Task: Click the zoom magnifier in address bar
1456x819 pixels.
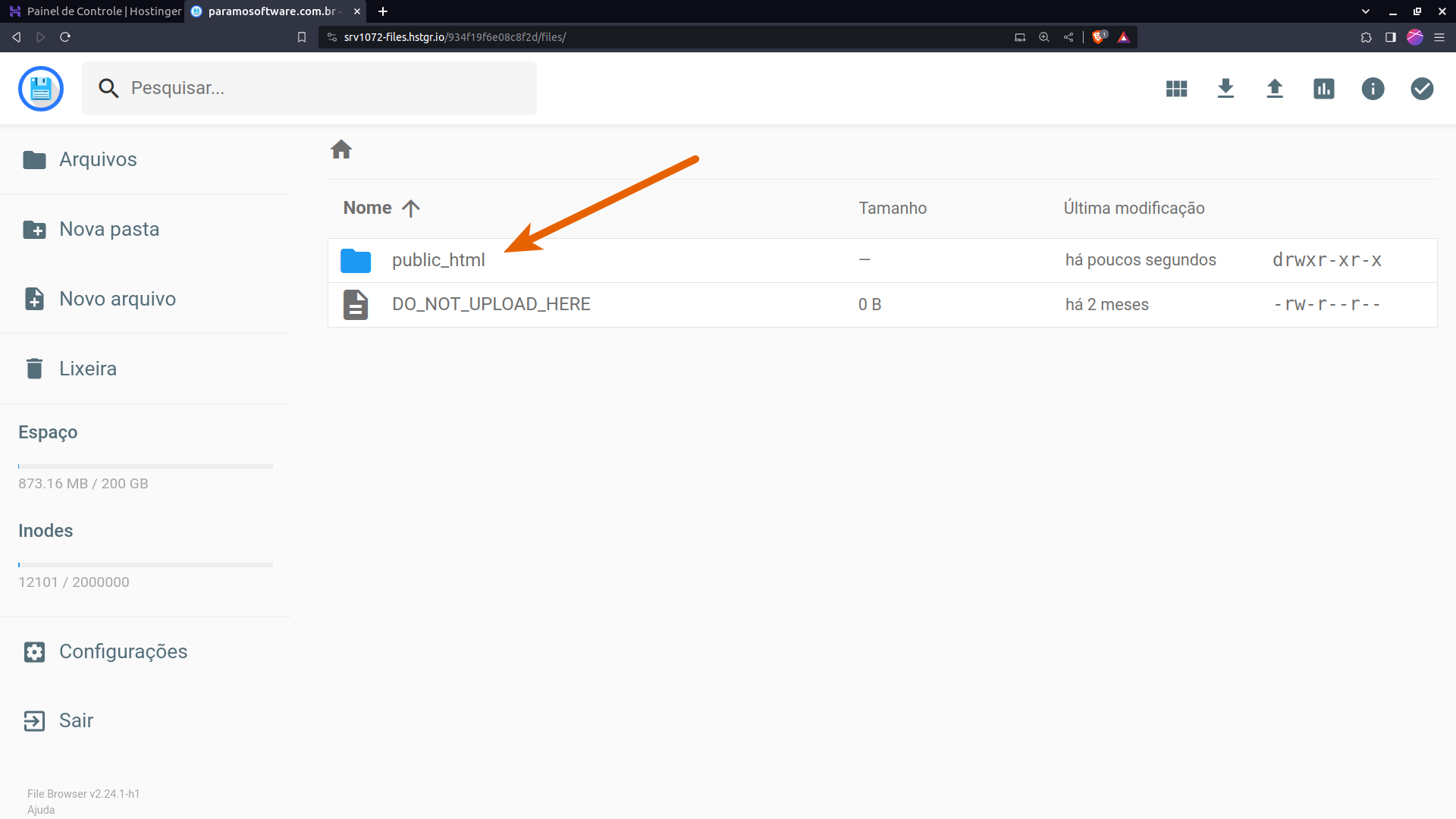Action: [1044, 37]
